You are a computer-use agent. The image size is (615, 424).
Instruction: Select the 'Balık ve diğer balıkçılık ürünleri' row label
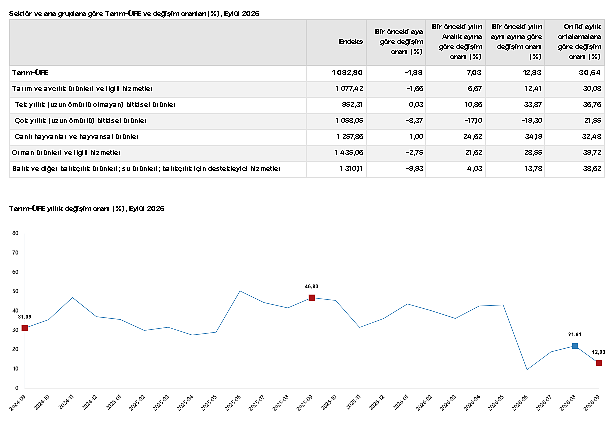pos(146,169)
